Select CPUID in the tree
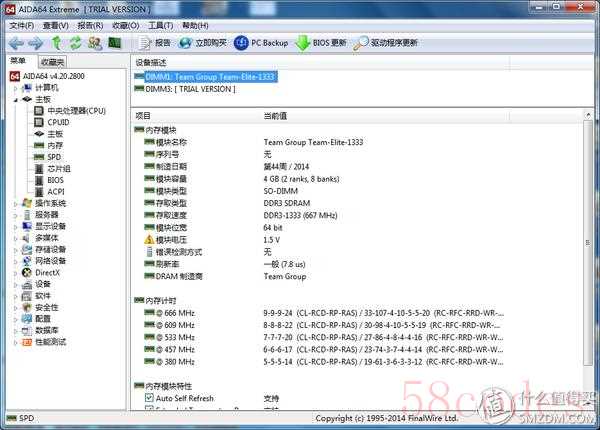Viewport: 600px width, 430px height. [52, 122]
